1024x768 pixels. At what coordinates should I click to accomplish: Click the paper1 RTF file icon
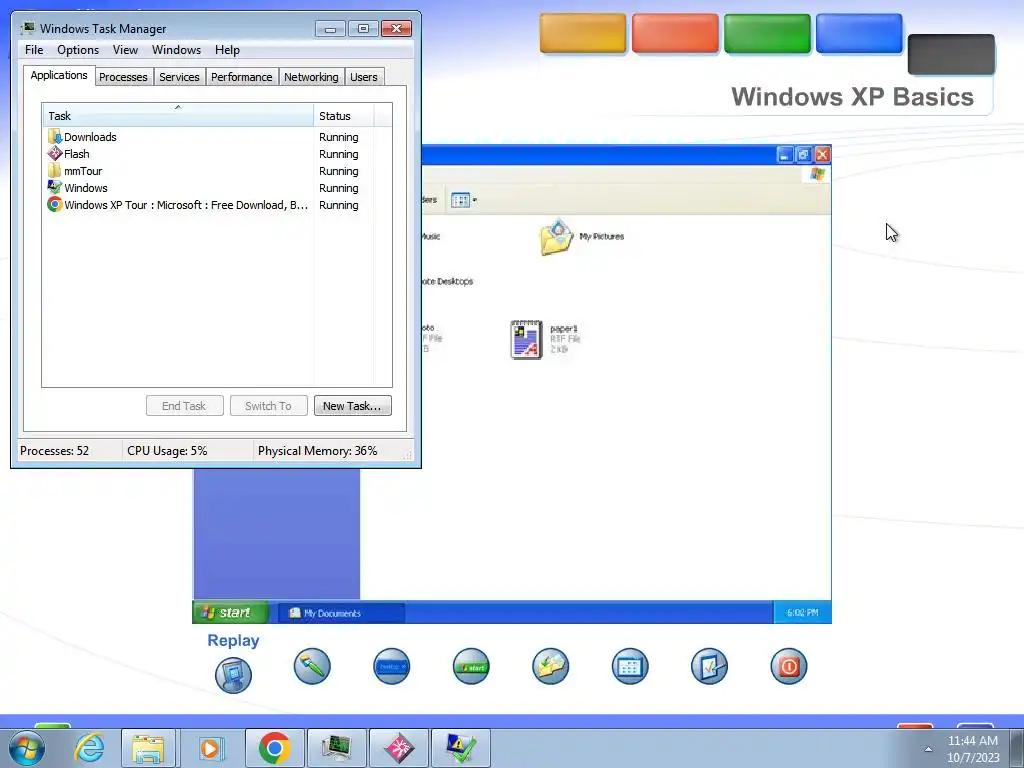tap(526, 340)
